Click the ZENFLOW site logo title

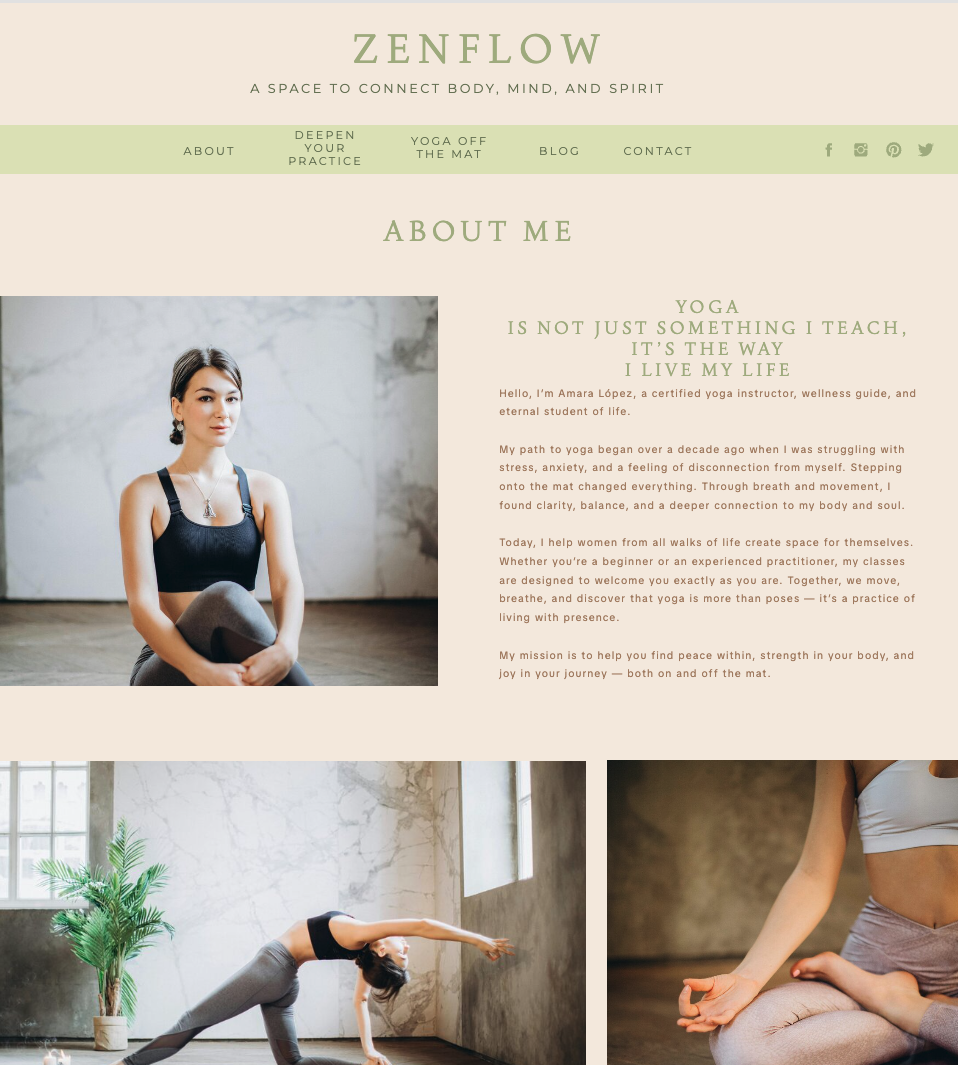point(478,49)
